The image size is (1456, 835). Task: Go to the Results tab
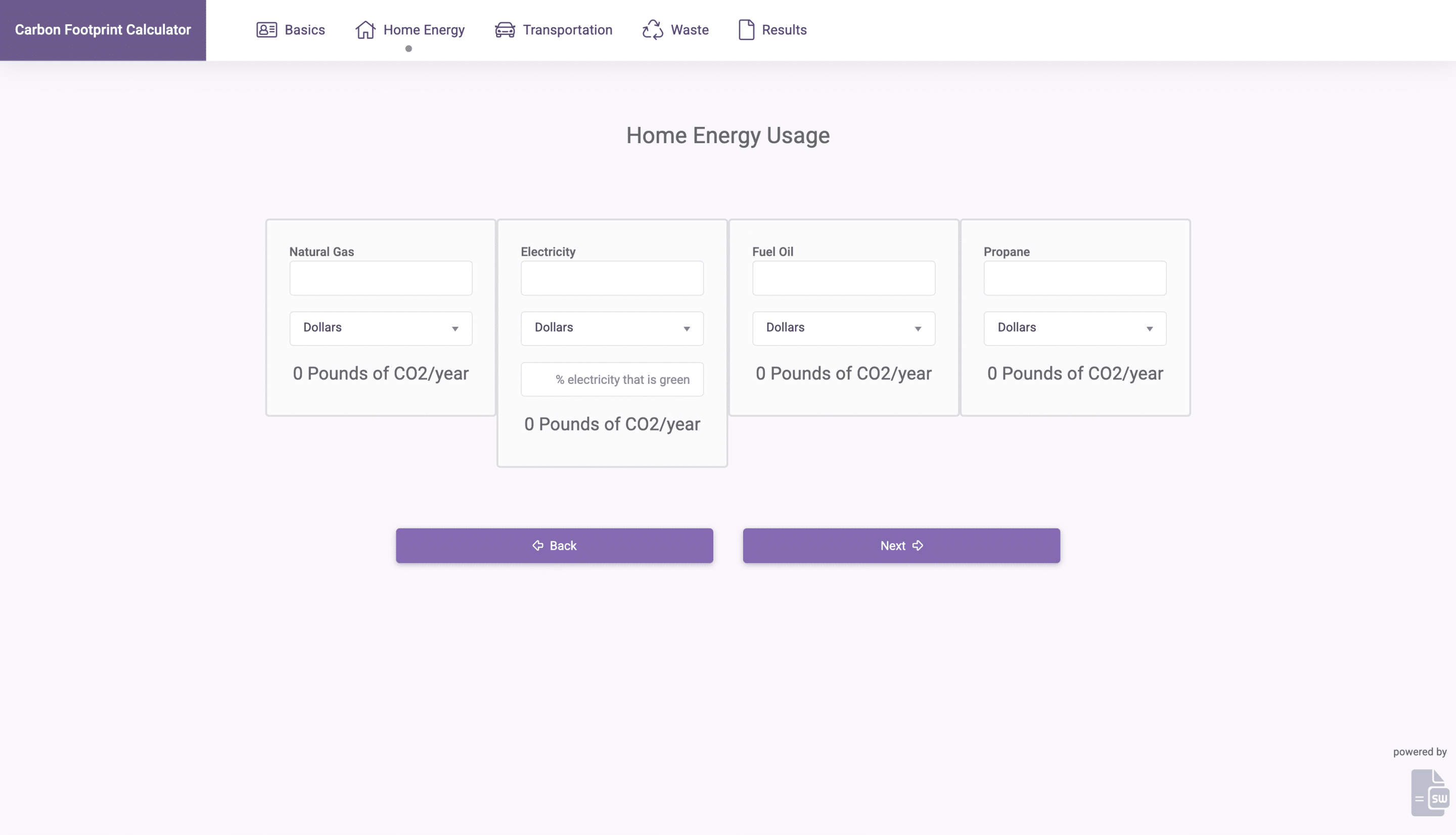784,30
